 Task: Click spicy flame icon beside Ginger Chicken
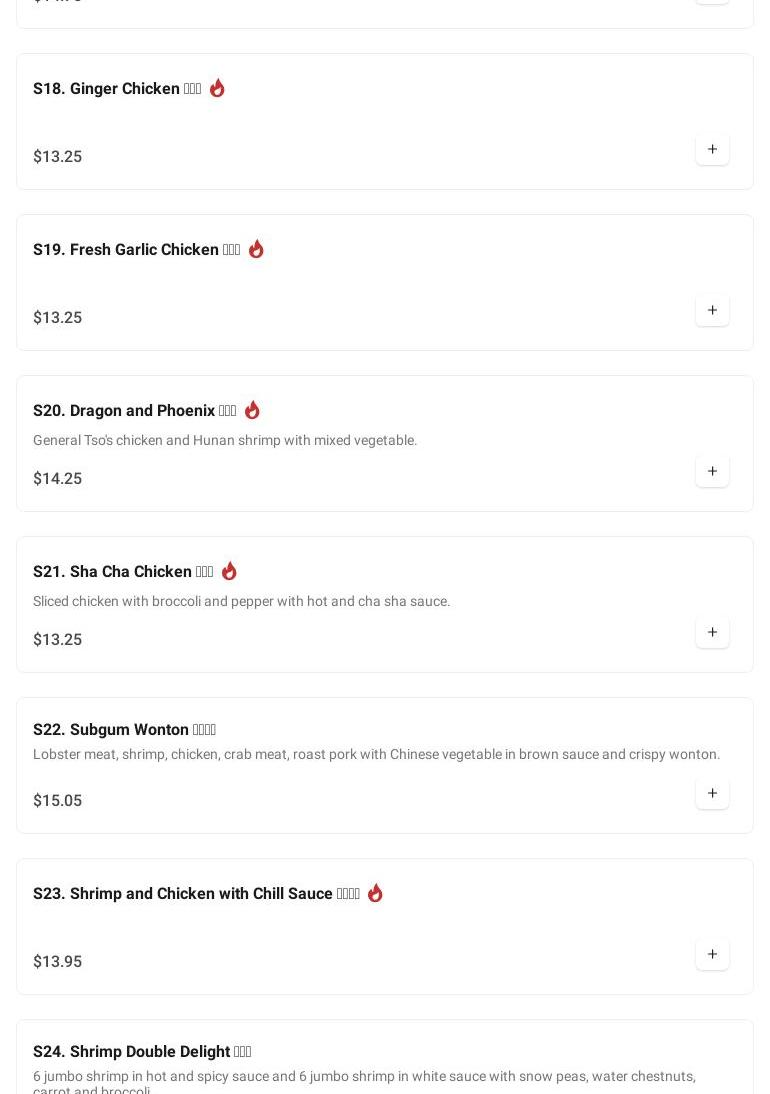(217, 88)
